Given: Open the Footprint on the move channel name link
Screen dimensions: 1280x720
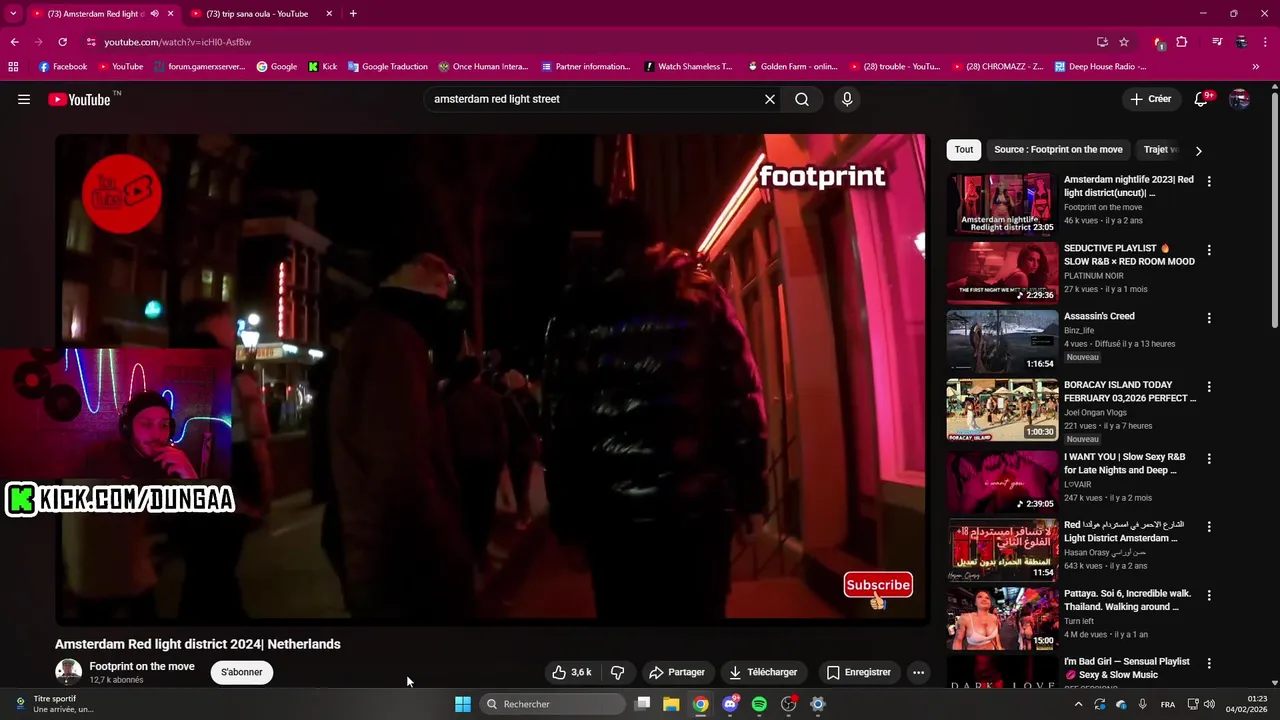Looking at the screenshot, I should pos(142,666).
